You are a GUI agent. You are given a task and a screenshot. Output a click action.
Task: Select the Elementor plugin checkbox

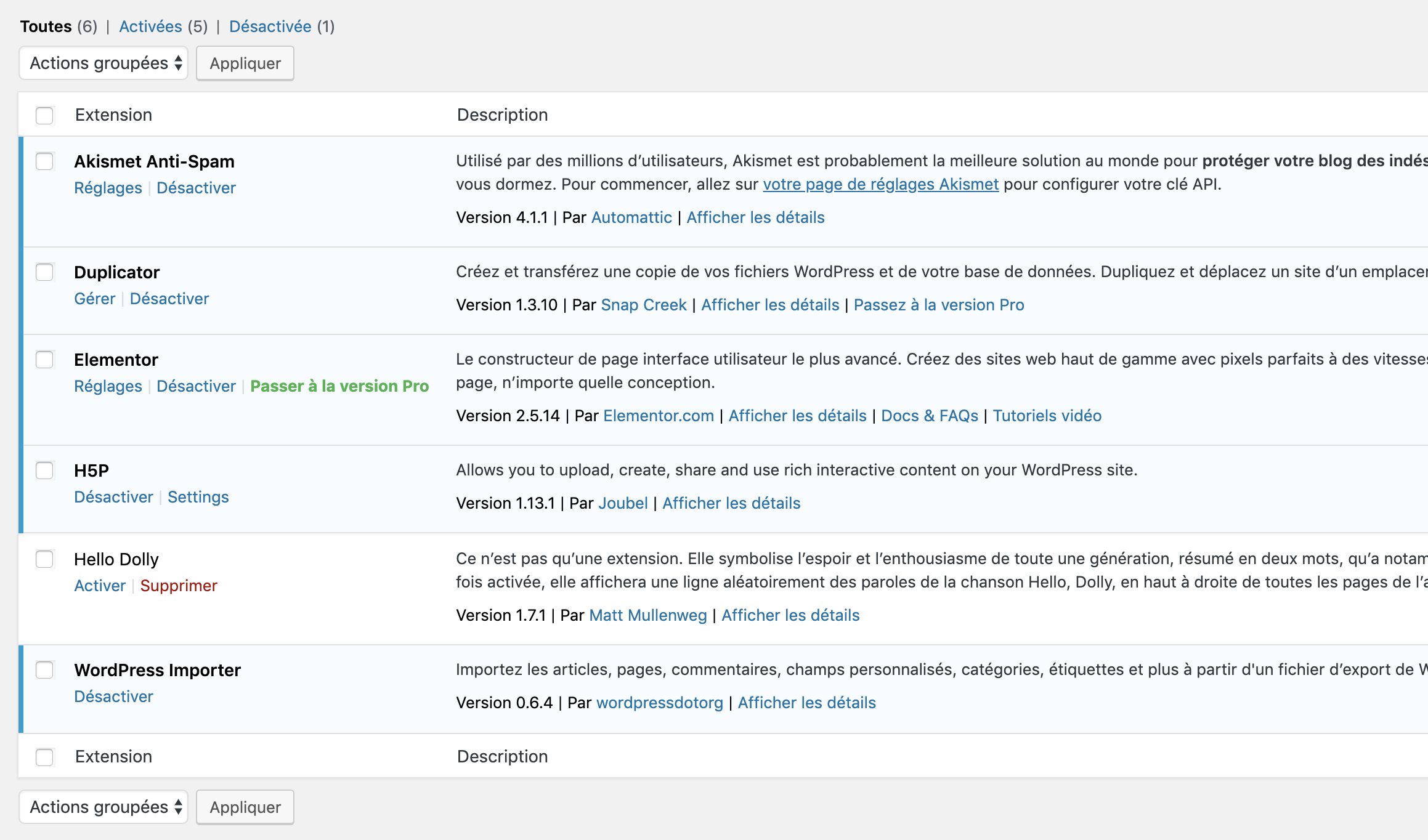click(44, 360)
